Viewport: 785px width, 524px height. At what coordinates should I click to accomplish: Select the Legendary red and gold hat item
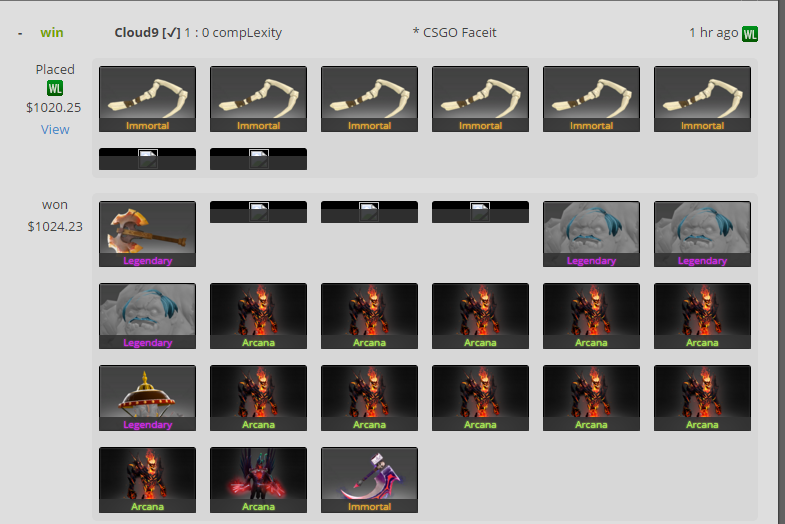147,398
